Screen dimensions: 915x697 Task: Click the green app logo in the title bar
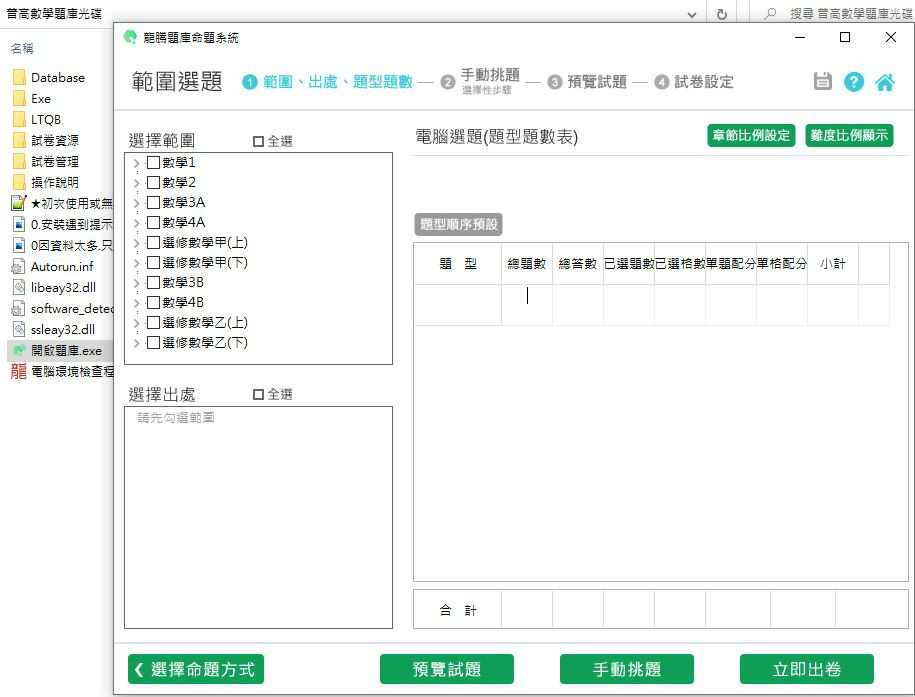click(130, 37)
